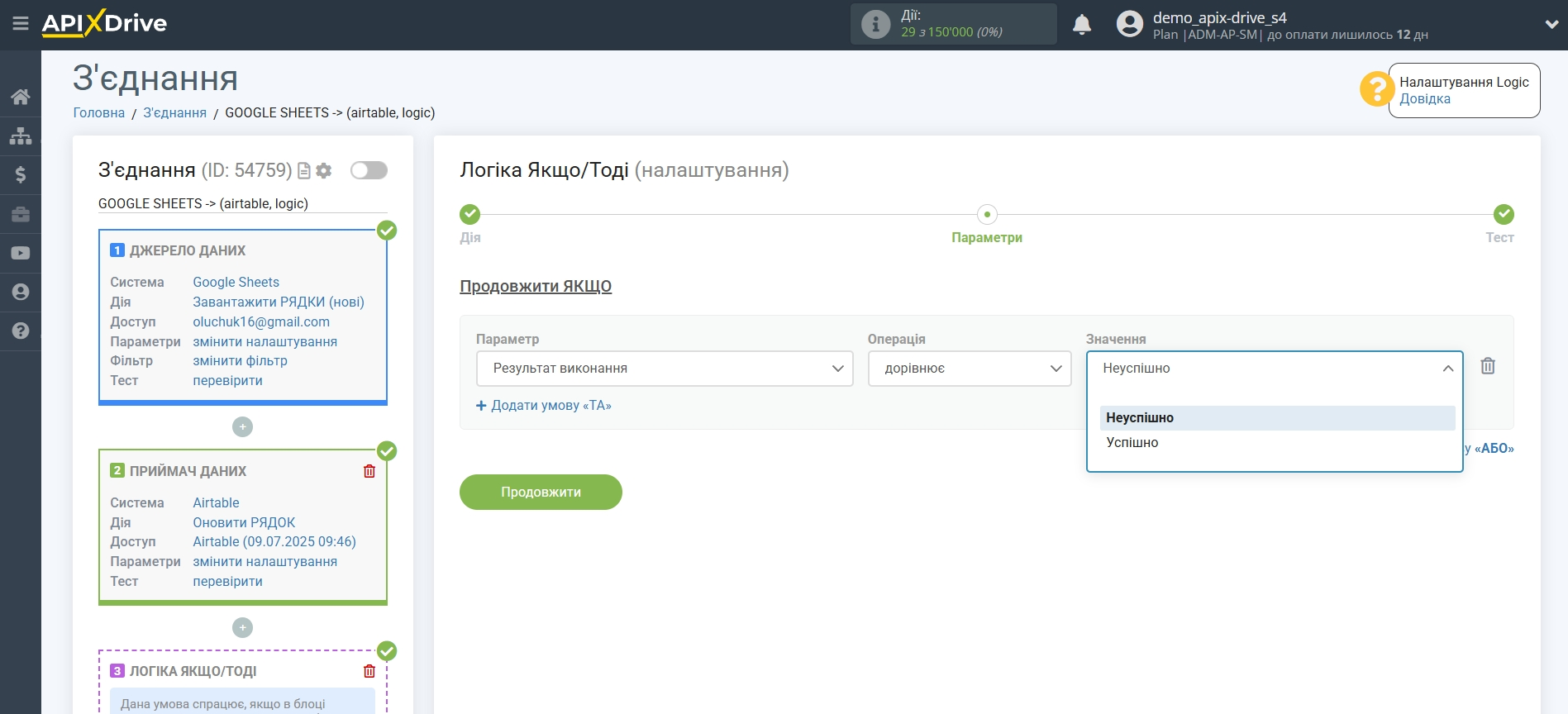This screenshot has width=1568, height=714.
Task: Toggle the connection on/off switch
Action: (x=369, y=170)
